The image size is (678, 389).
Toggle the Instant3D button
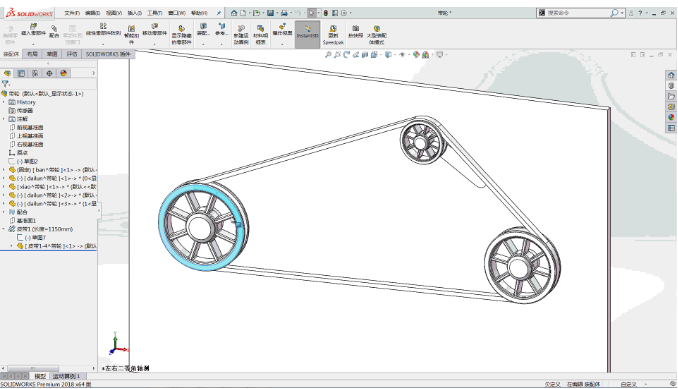[x=307, y=34]
